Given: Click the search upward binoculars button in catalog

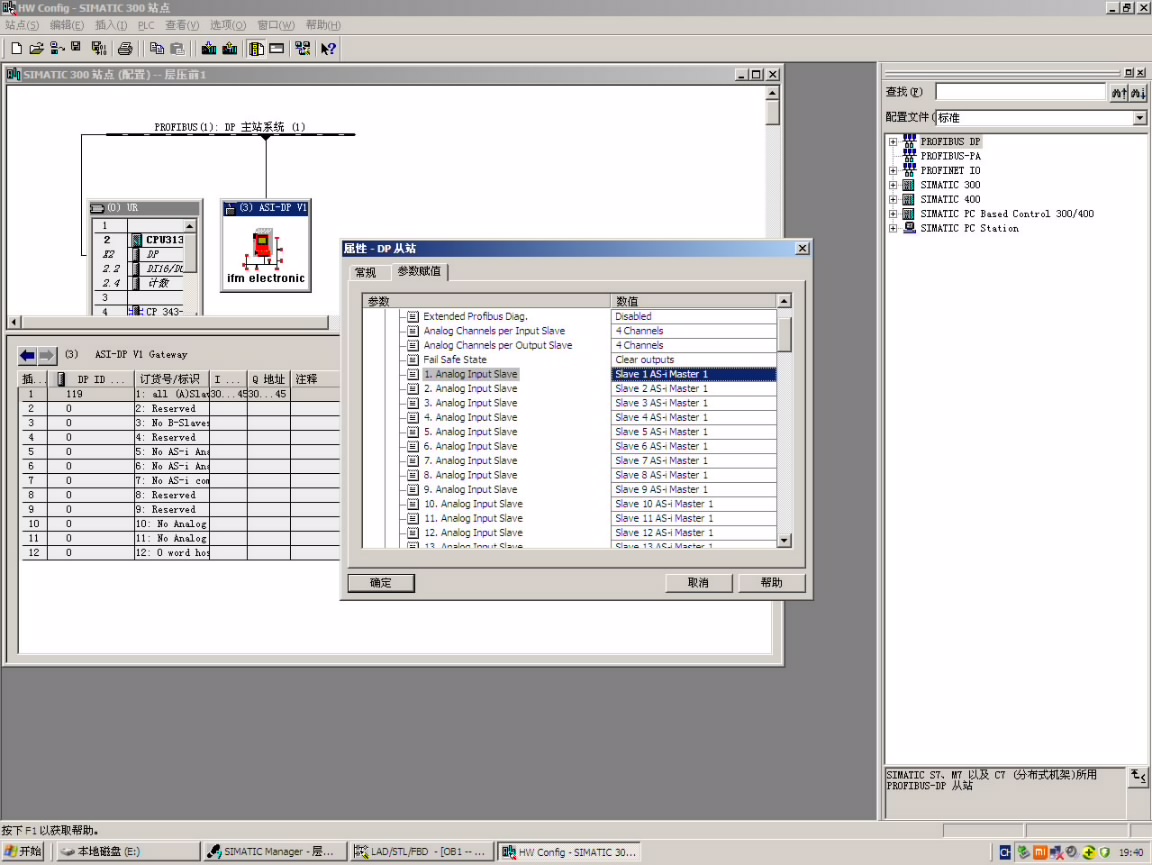Looking at the screenshot, I should click(1119, 93).
